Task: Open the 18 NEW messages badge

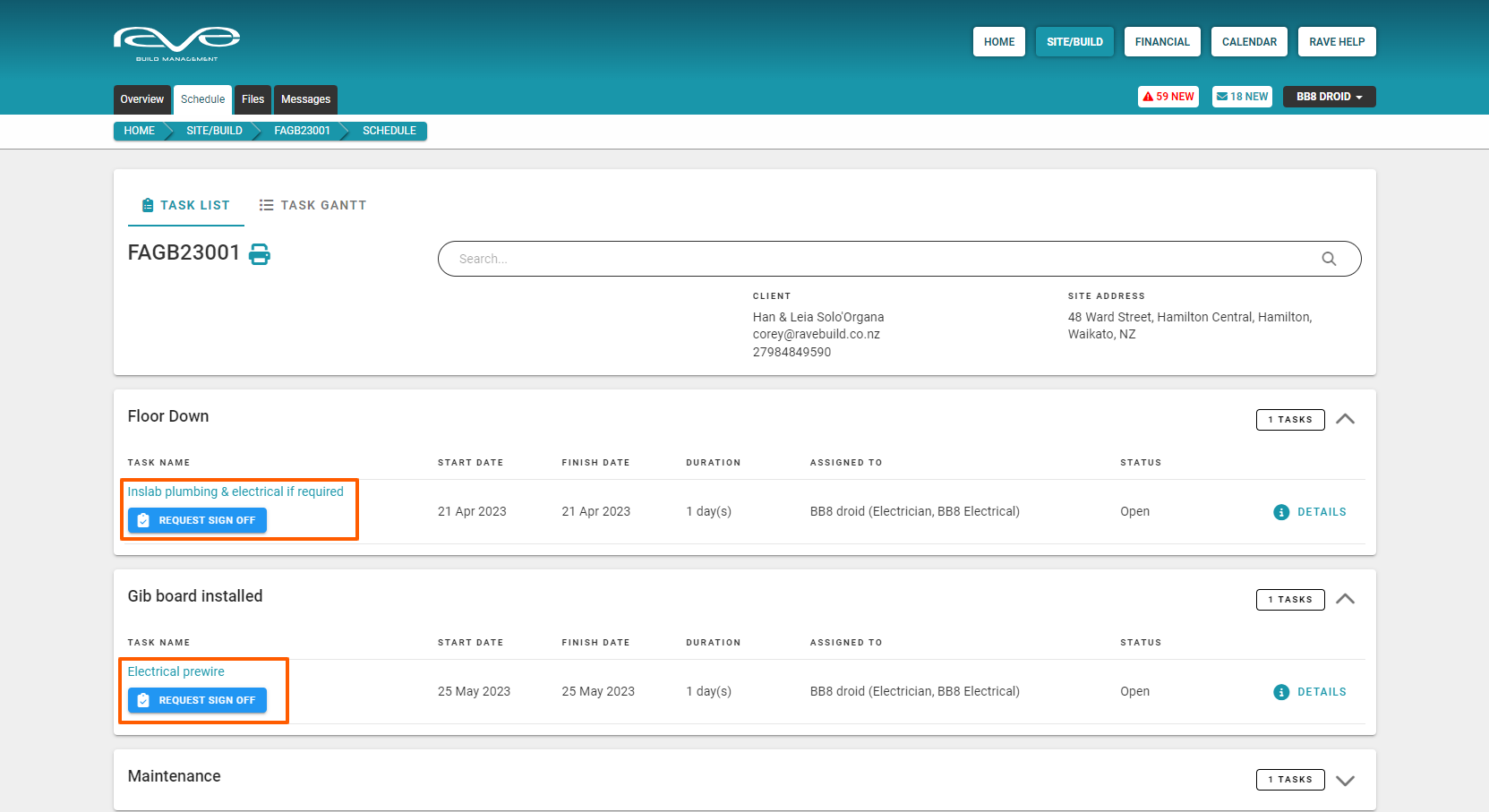Action: (1242, 97)
